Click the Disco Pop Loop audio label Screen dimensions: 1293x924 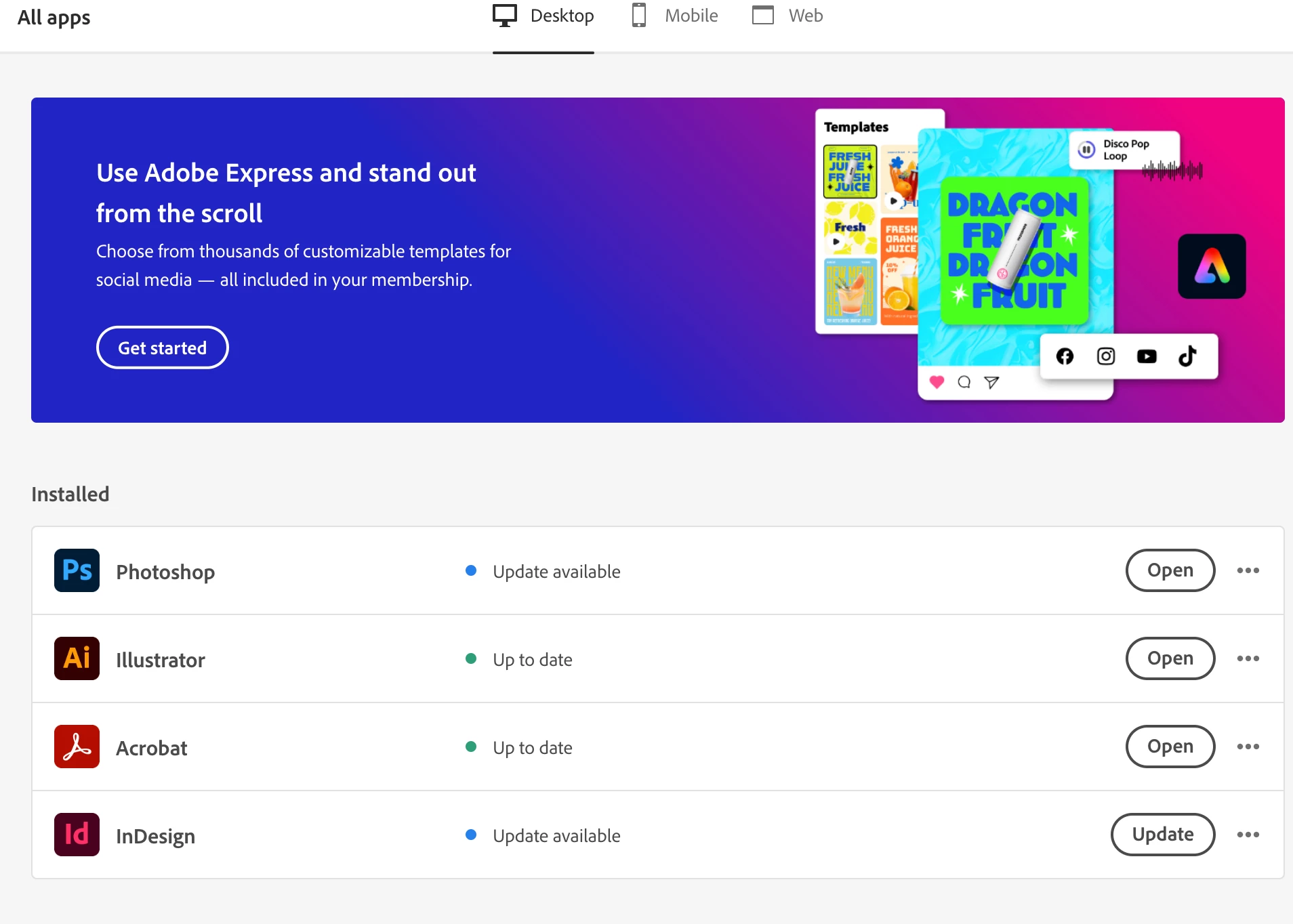click(1126, 150)
